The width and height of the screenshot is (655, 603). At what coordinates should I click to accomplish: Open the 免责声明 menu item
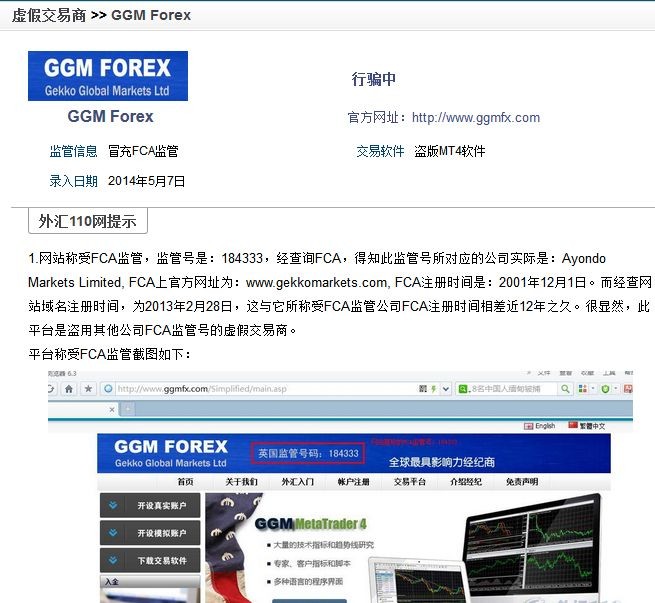522,481
